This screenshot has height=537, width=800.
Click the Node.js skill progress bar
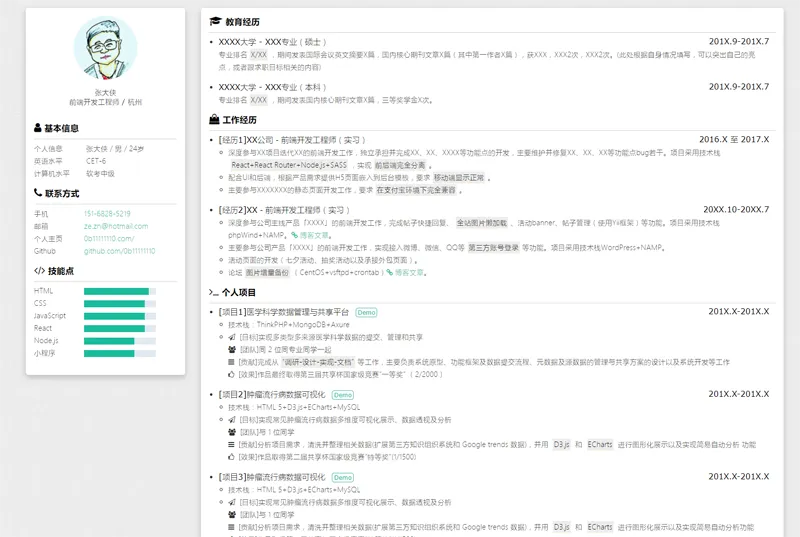click(x=120, y=340)
